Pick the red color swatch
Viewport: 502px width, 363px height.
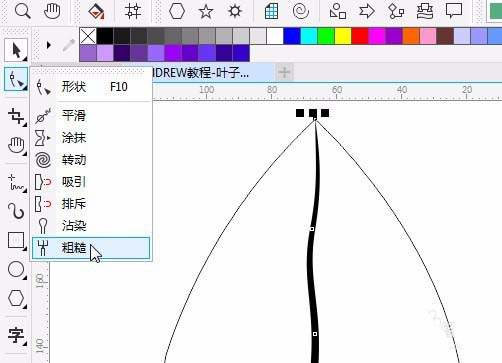360,36
